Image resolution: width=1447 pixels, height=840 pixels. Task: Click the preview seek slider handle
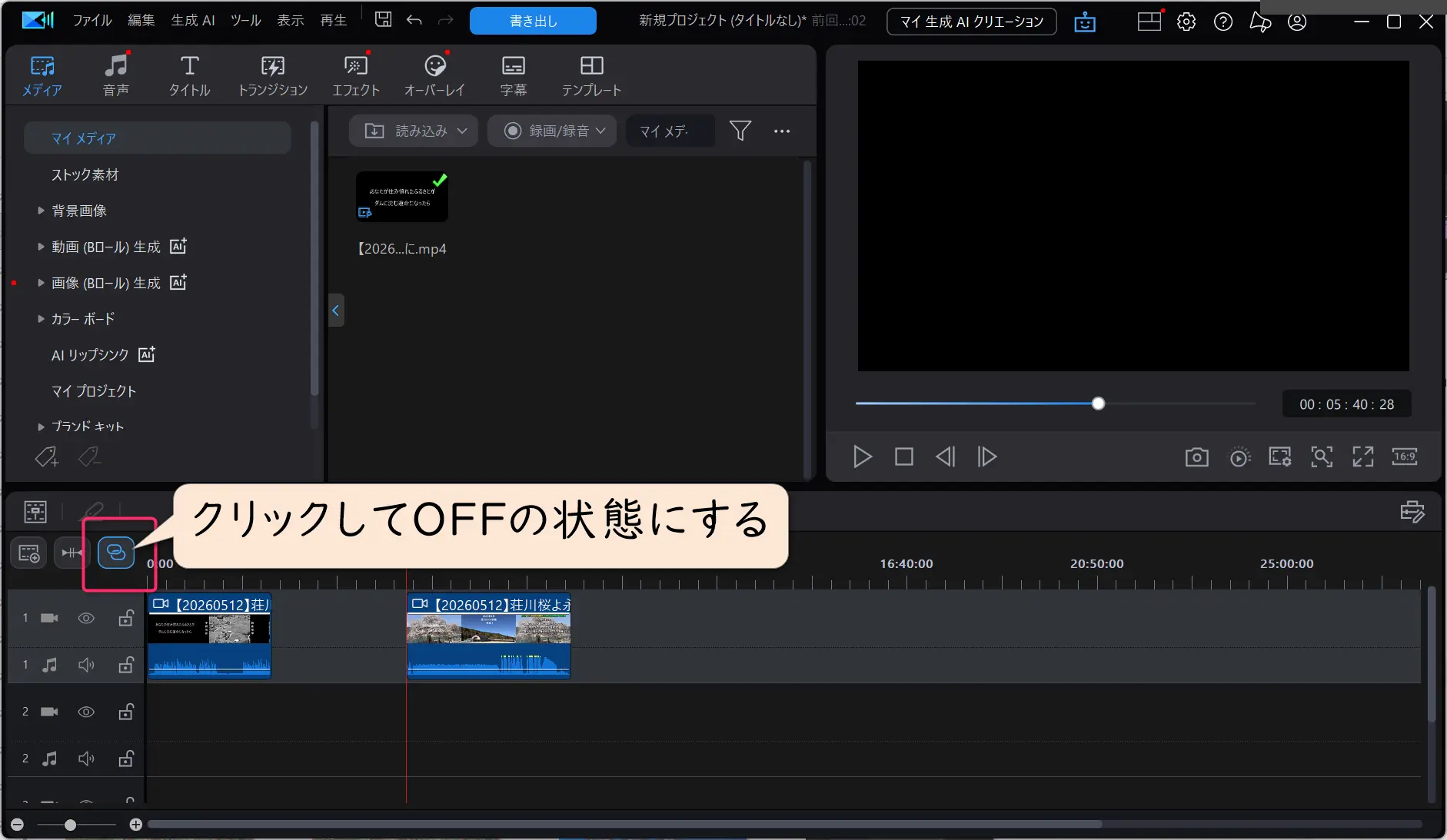(x=1098, y=403)
